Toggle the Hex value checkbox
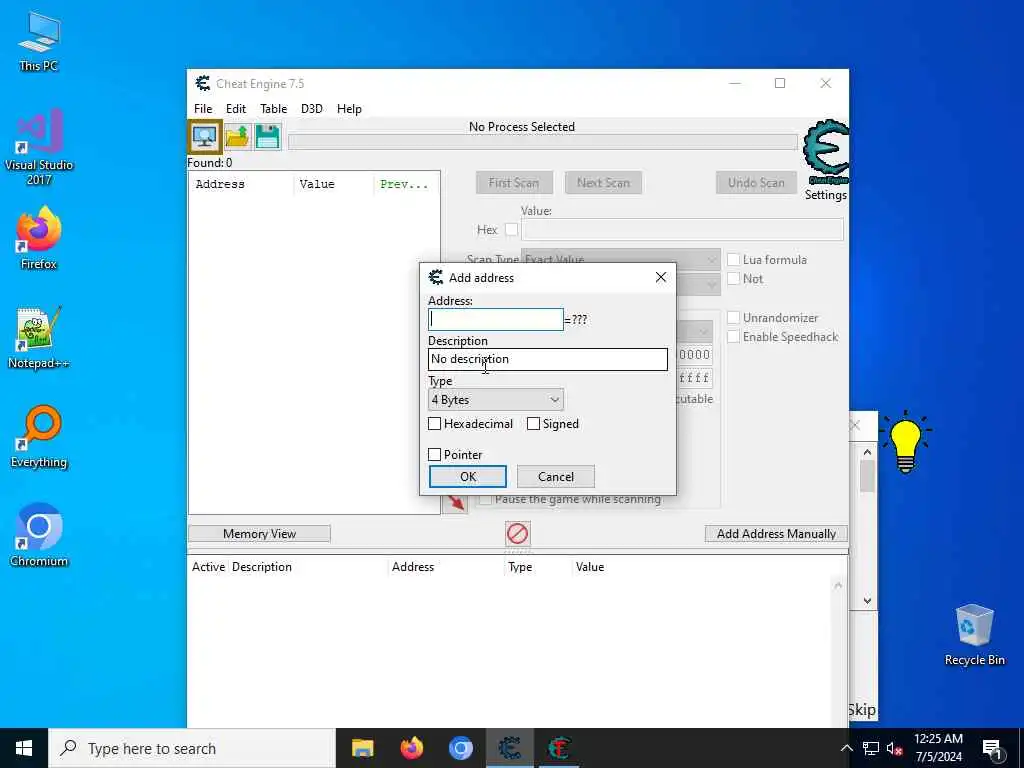This screenshot has width=1024, height=768. coord(511,230)
